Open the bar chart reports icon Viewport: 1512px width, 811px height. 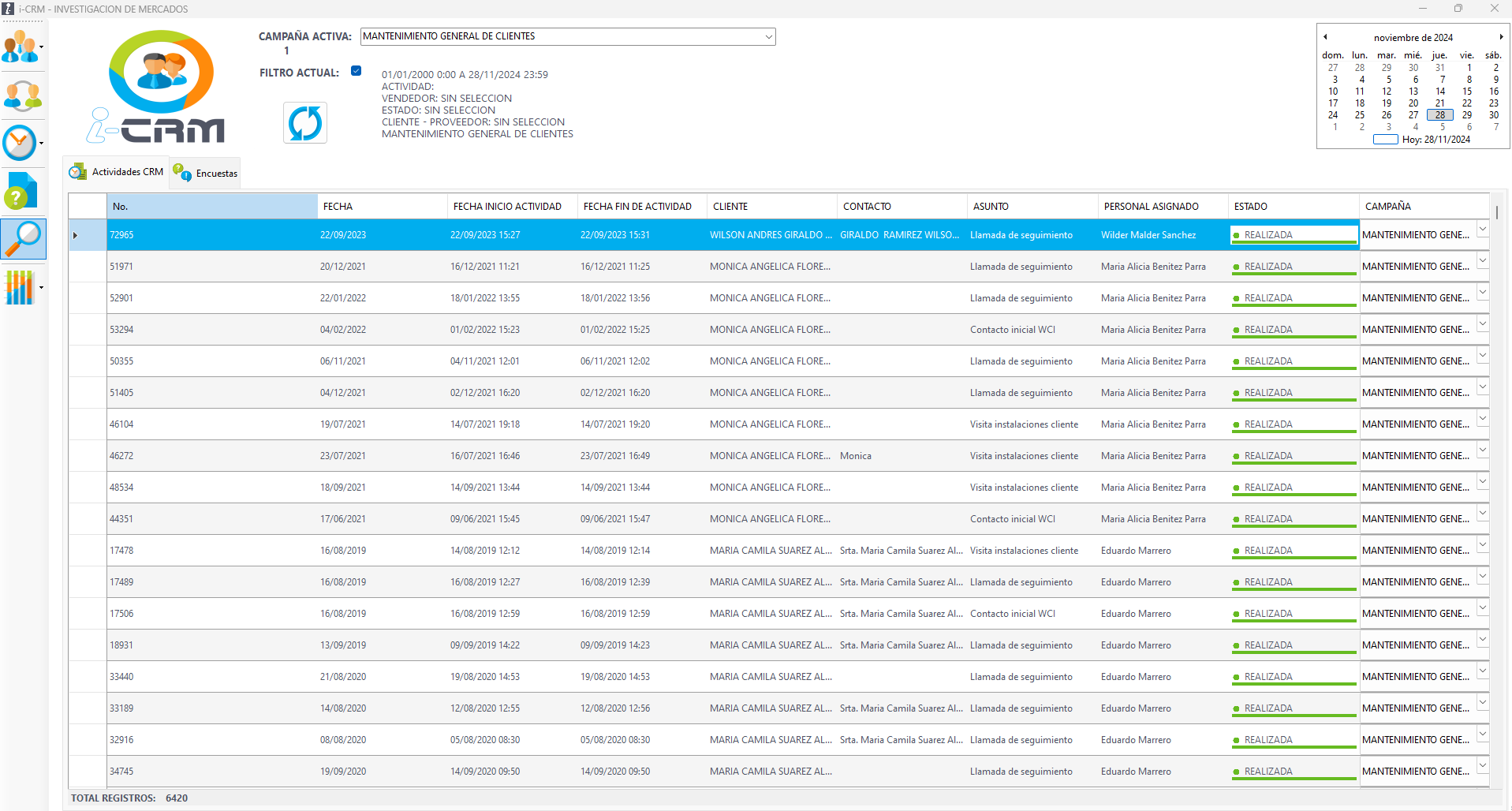click(20, 287)
